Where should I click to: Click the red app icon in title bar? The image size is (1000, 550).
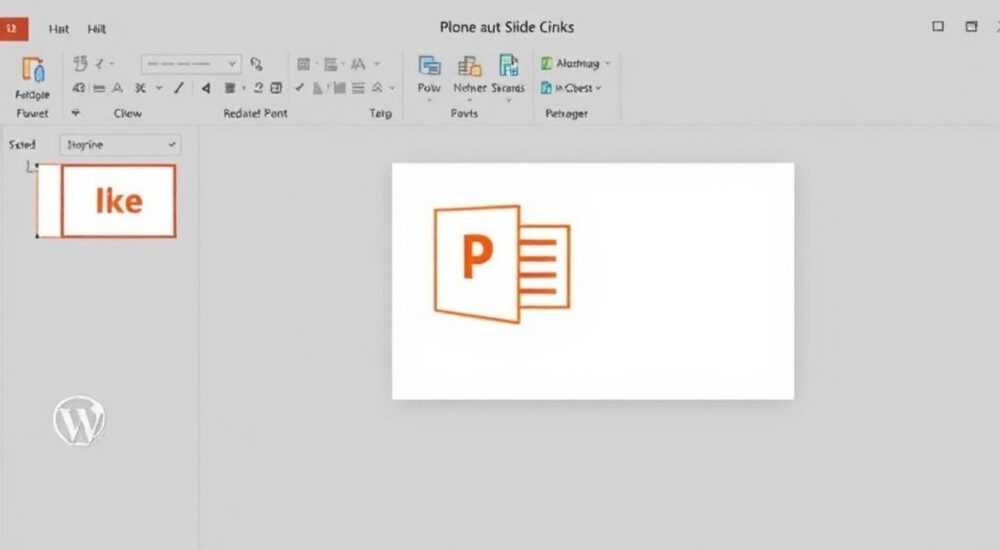[x=13, y=29]
